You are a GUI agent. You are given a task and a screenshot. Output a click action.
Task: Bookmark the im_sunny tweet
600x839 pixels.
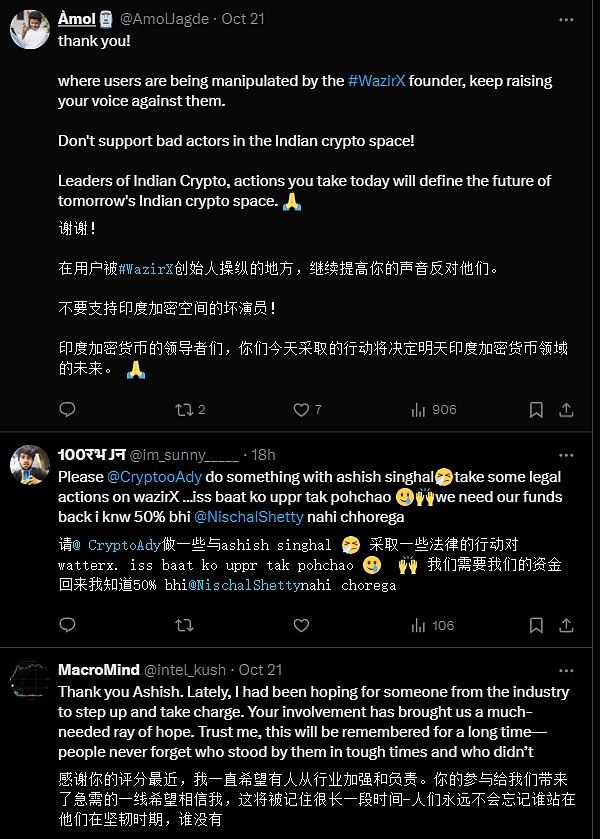pyautogui.click(x=536, y=625)
